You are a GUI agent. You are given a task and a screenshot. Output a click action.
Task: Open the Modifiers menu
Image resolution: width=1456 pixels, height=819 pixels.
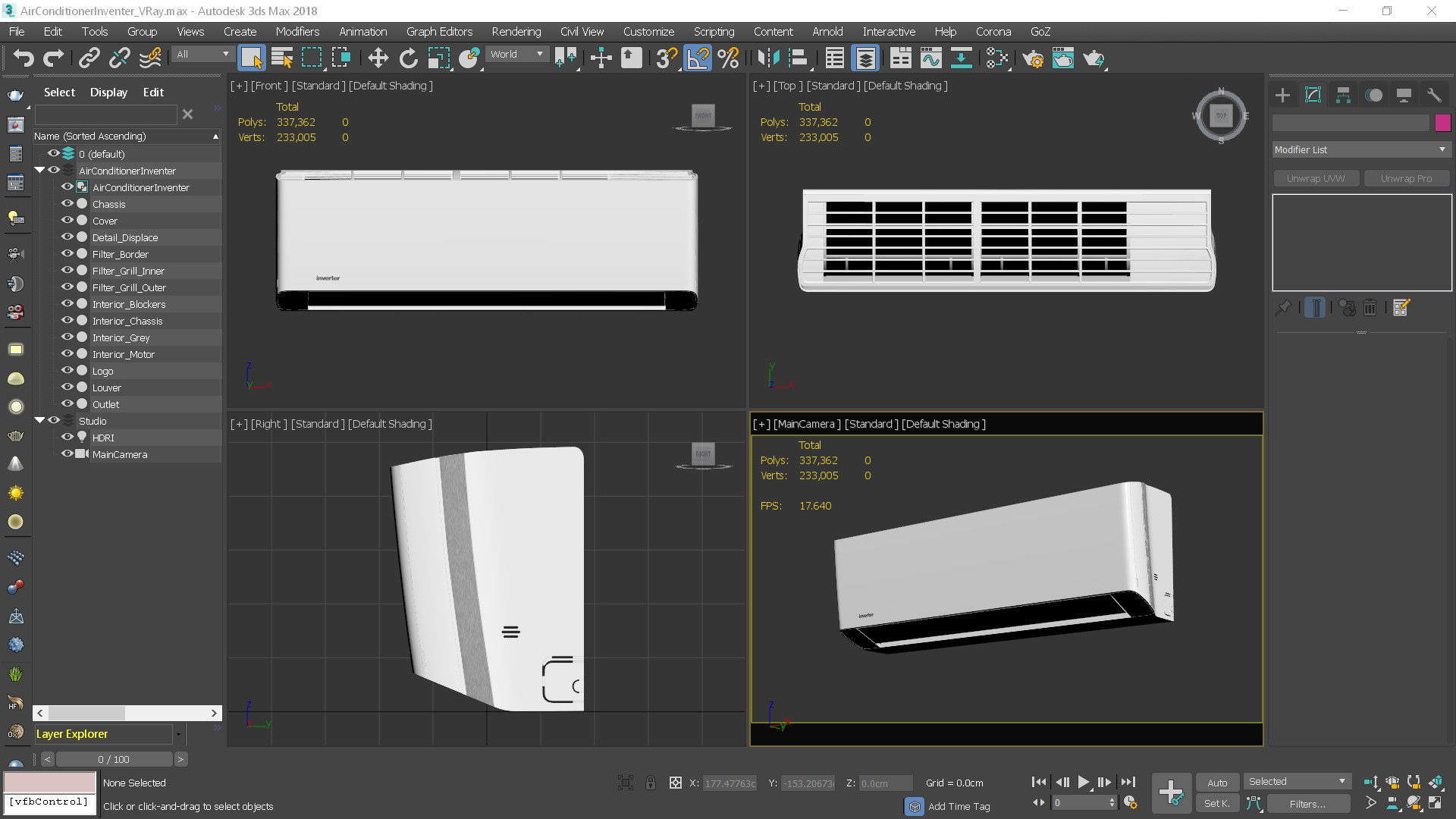(297, 32)
